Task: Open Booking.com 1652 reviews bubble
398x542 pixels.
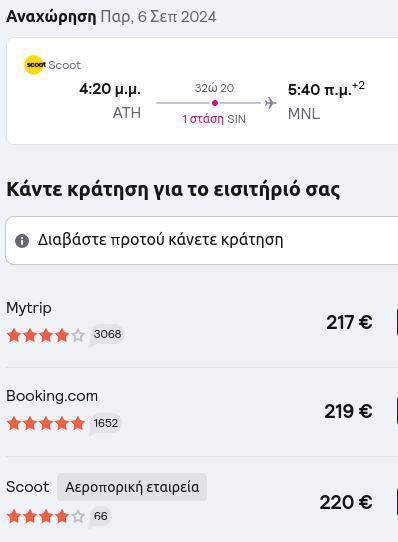Action: 105,423
